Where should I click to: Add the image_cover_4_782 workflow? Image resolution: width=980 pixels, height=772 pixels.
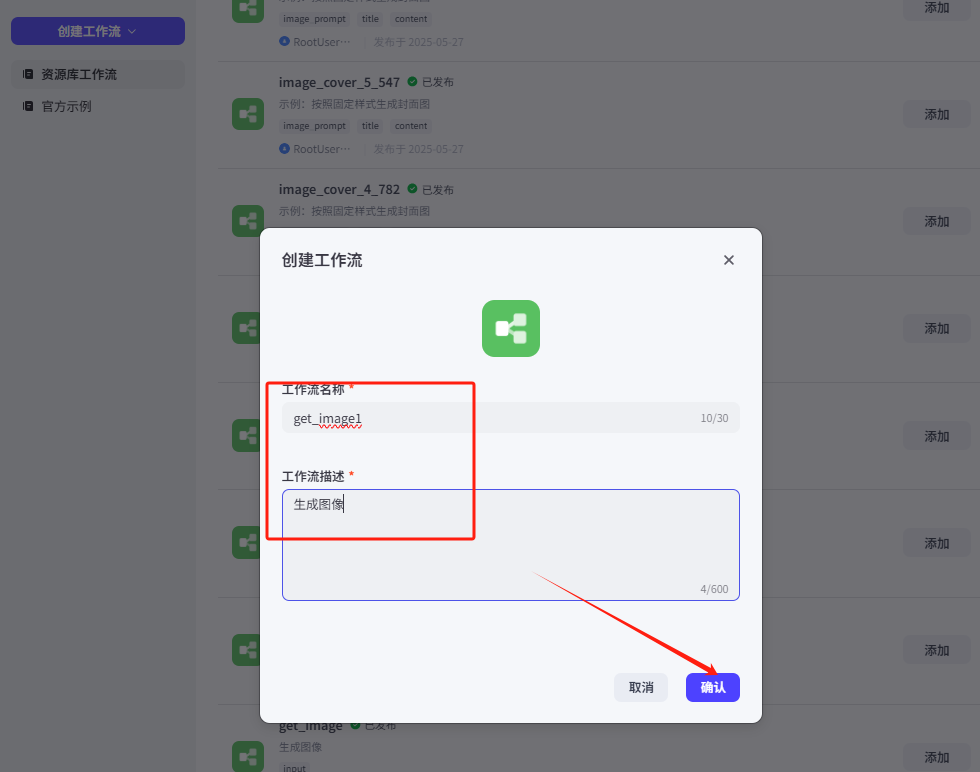click(x=936, y=221)
